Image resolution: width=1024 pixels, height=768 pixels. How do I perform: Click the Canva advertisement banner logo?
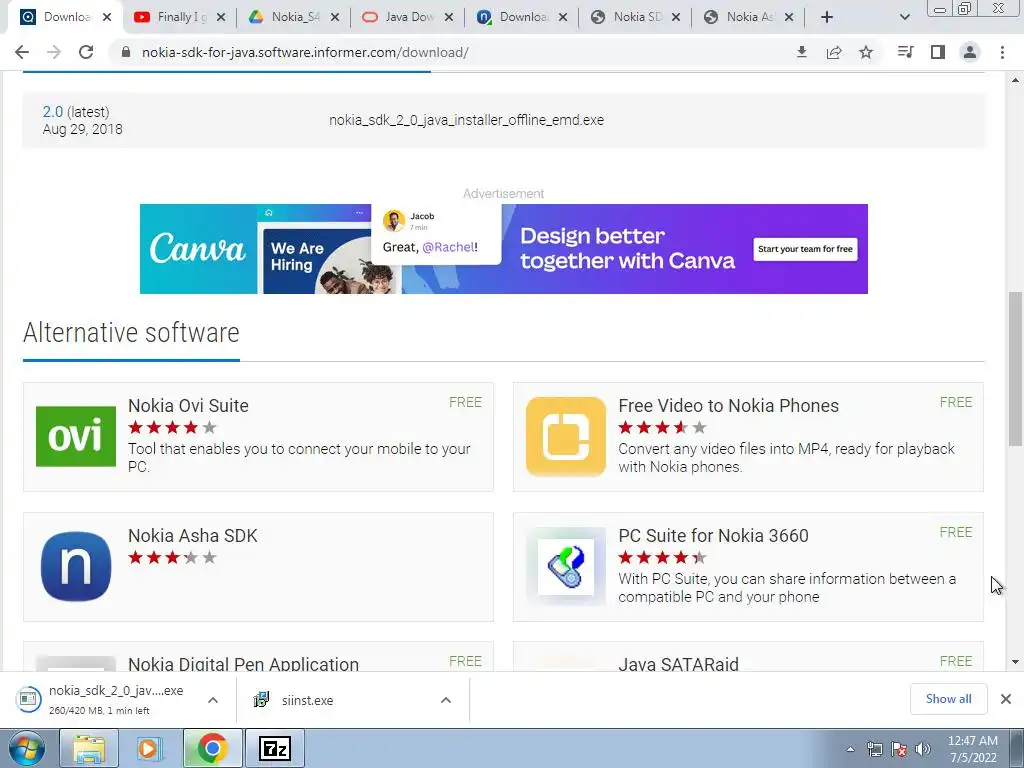(x=197, y=249)
